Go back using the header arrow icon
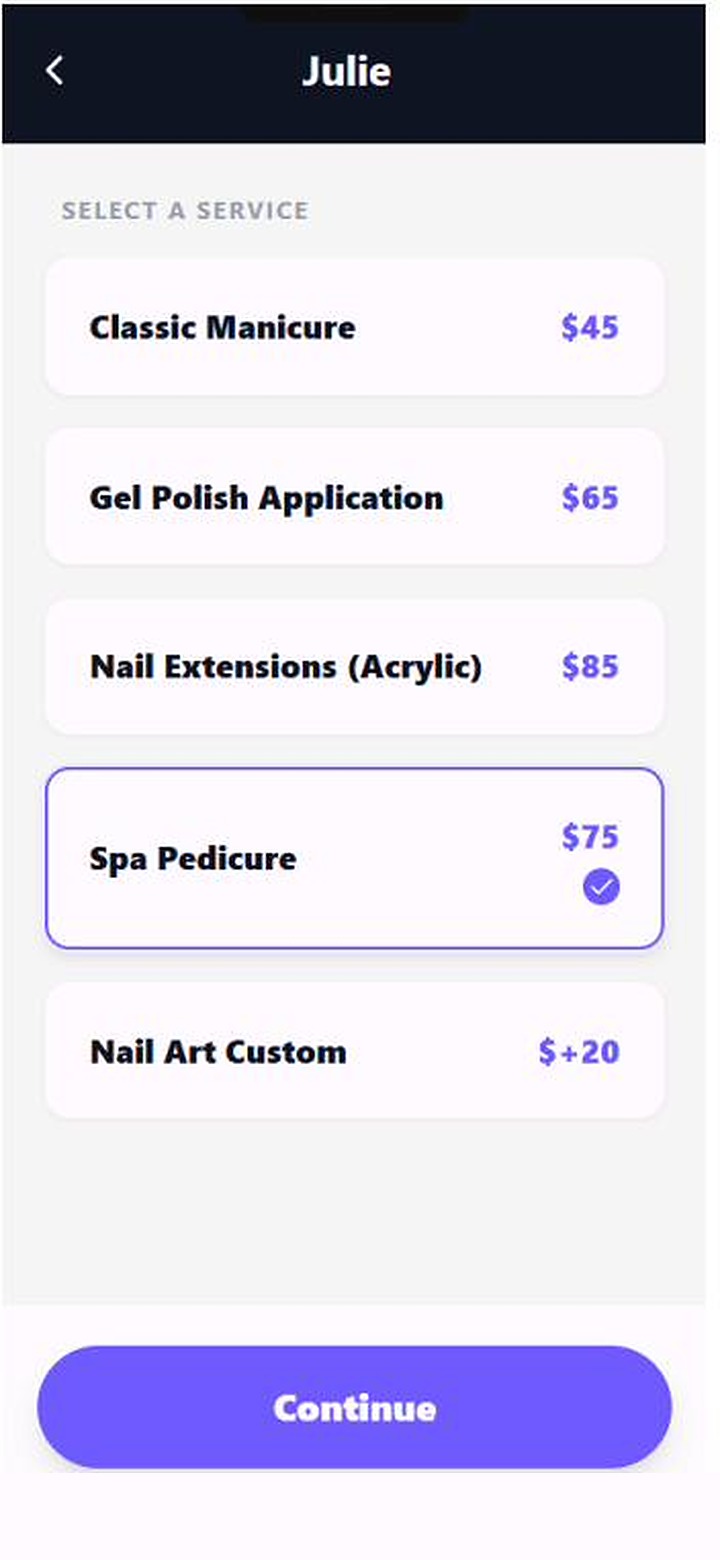 [x=55, y=71]
